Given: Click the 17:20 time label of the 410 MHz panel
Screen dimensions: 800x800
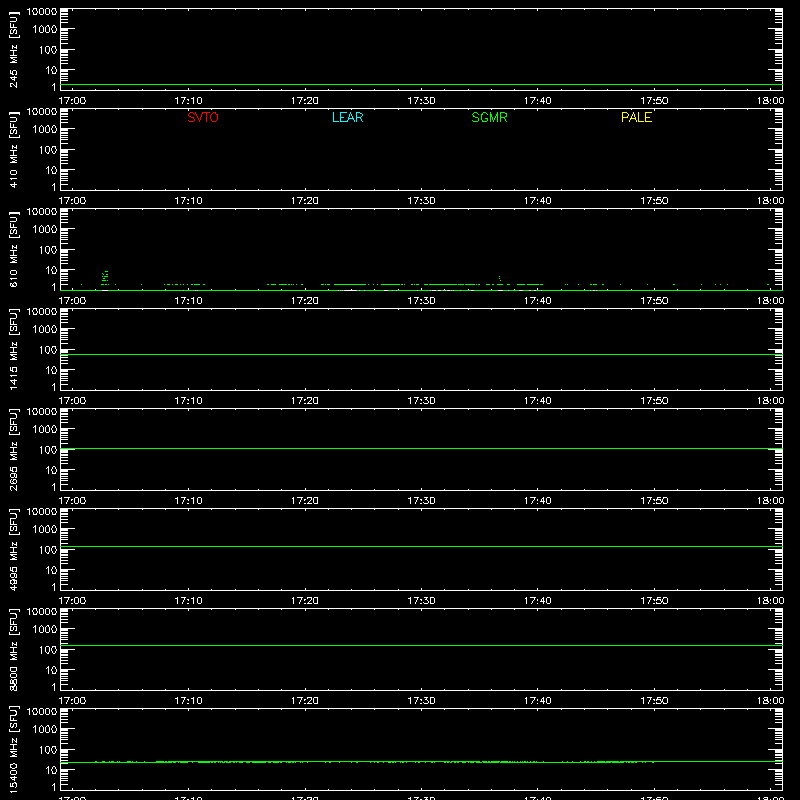Looking at the screenshot, I should point(305,201).
